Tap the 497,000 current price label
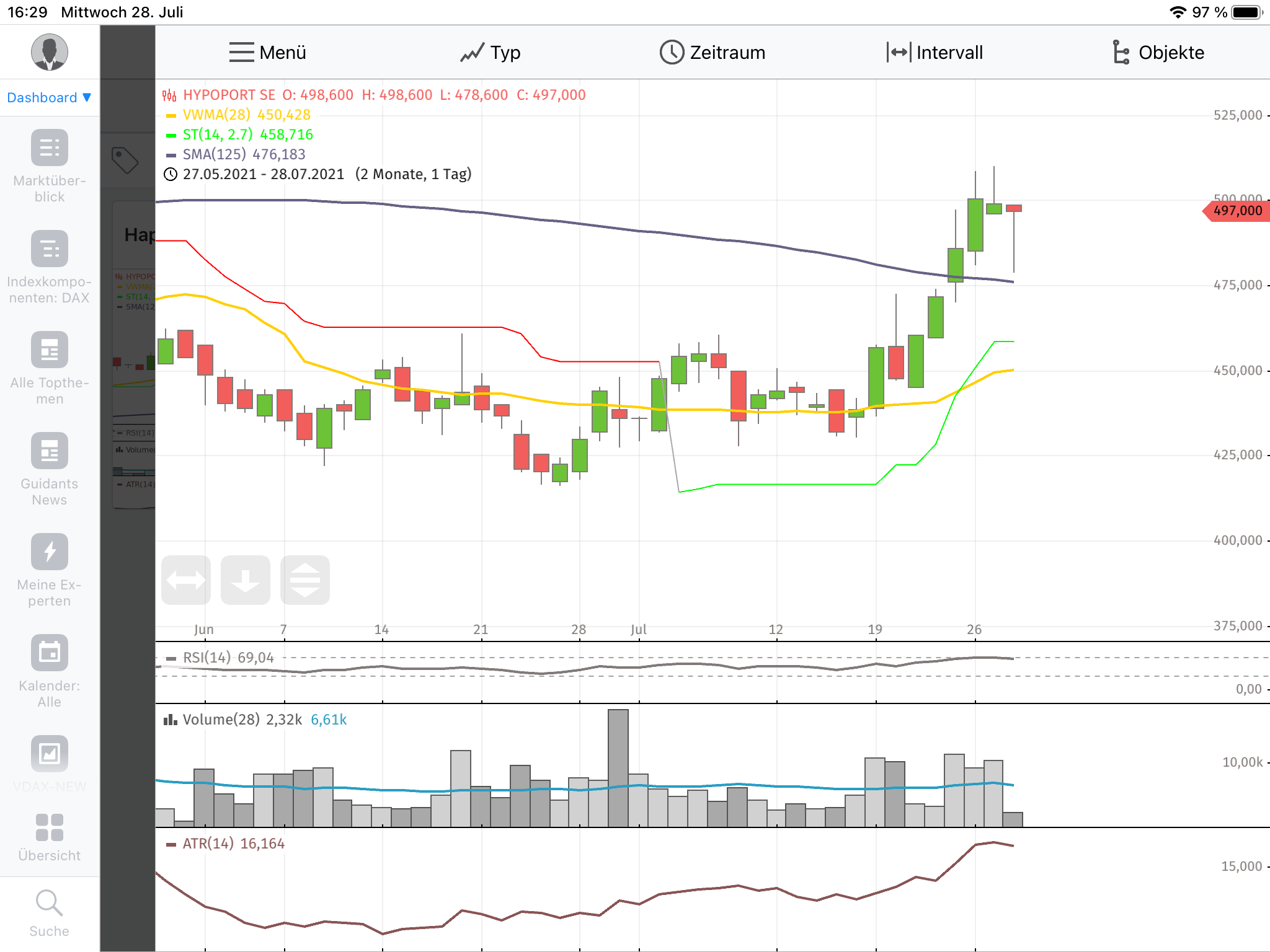1270x952 pixels. tap(1237, 211)
